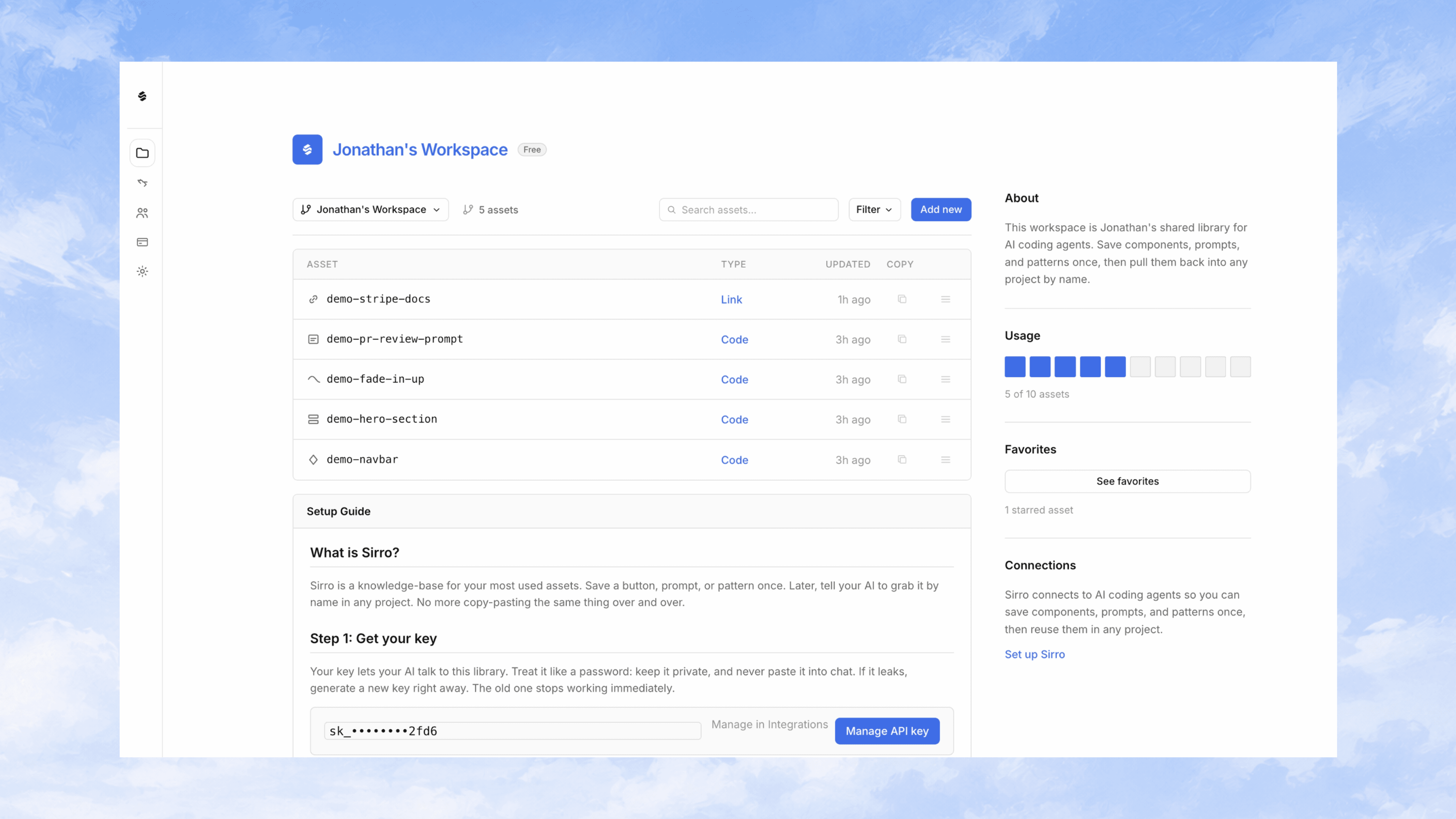Viewport: 1456px width, 819px height.
Task: Click the diamond icon beside demo-navbar
Action: [x=313, y=460]
